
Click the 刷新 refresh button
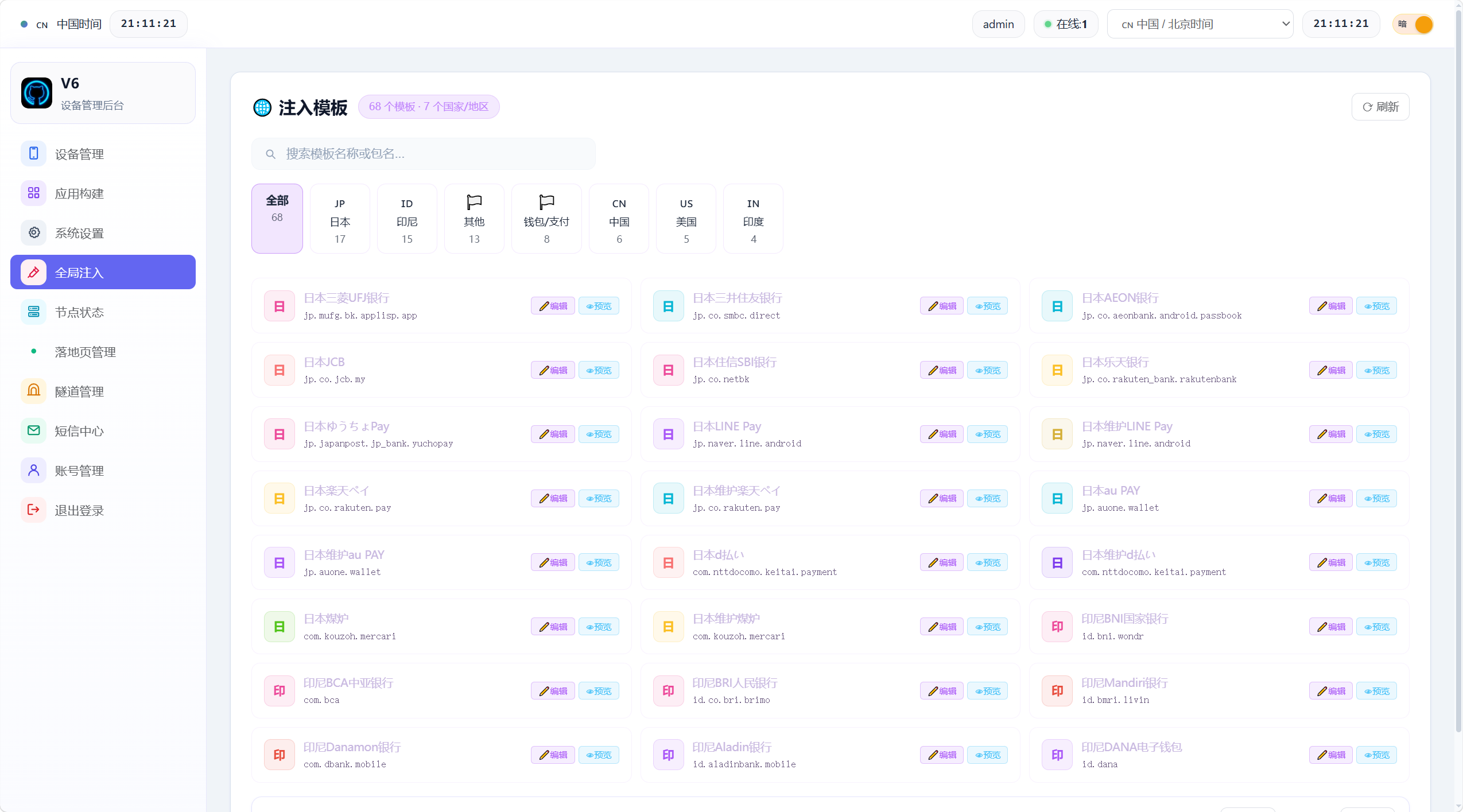coord(1380,107)
